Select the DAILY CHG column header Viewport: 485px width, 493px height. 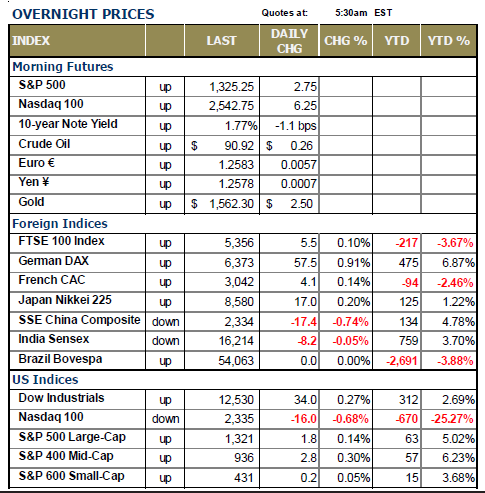[289, 41]
